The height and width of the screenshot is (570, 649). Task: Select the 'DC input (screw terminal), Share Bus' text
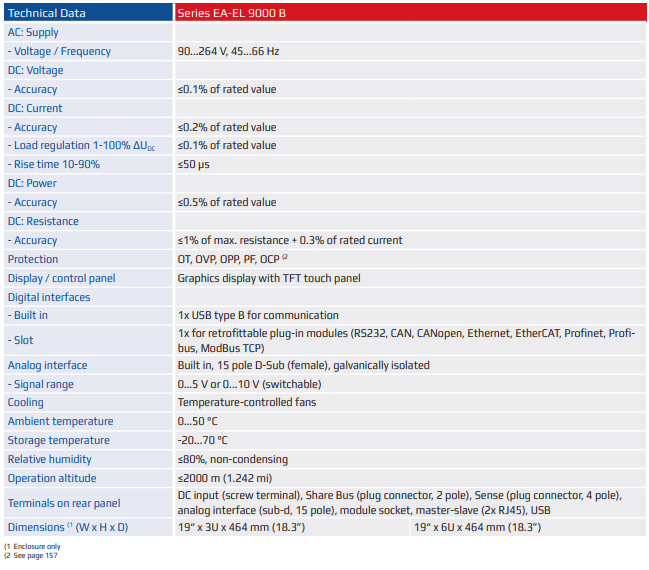tap(400, 503)
